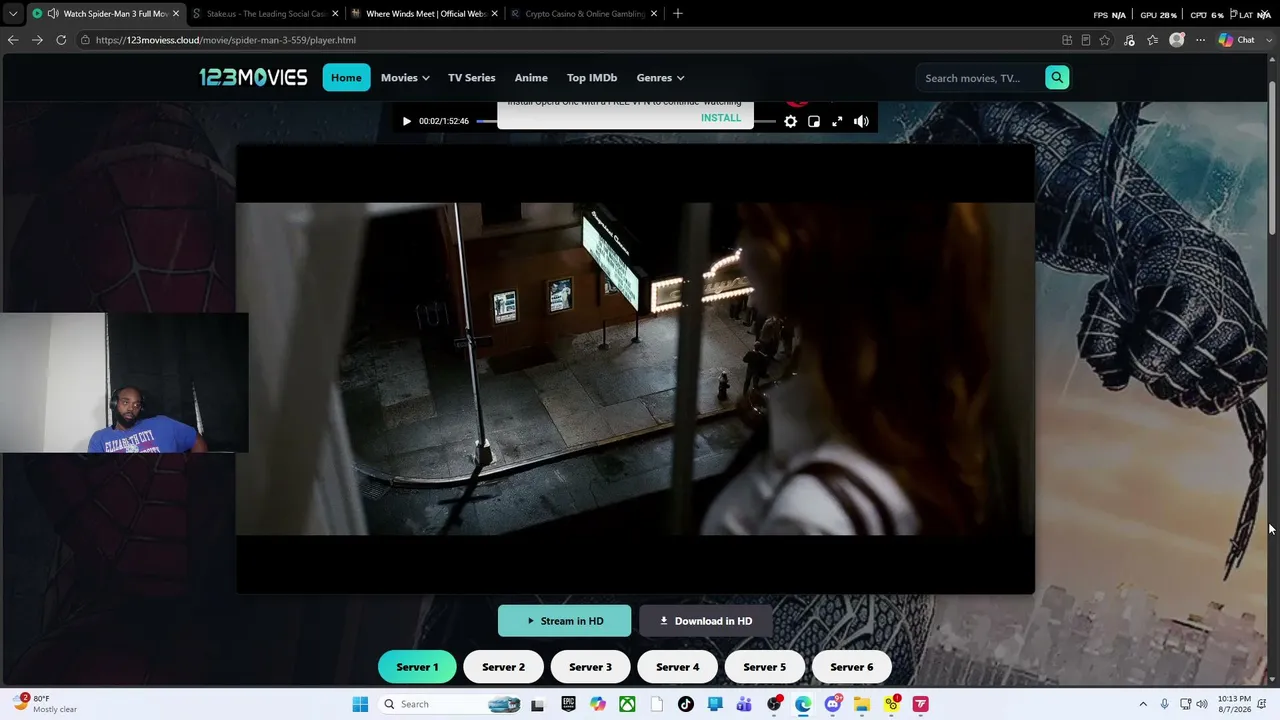Viewport: 1280px width, 720px height.
Task: Click the taskbar Search box
Action: 450,704
